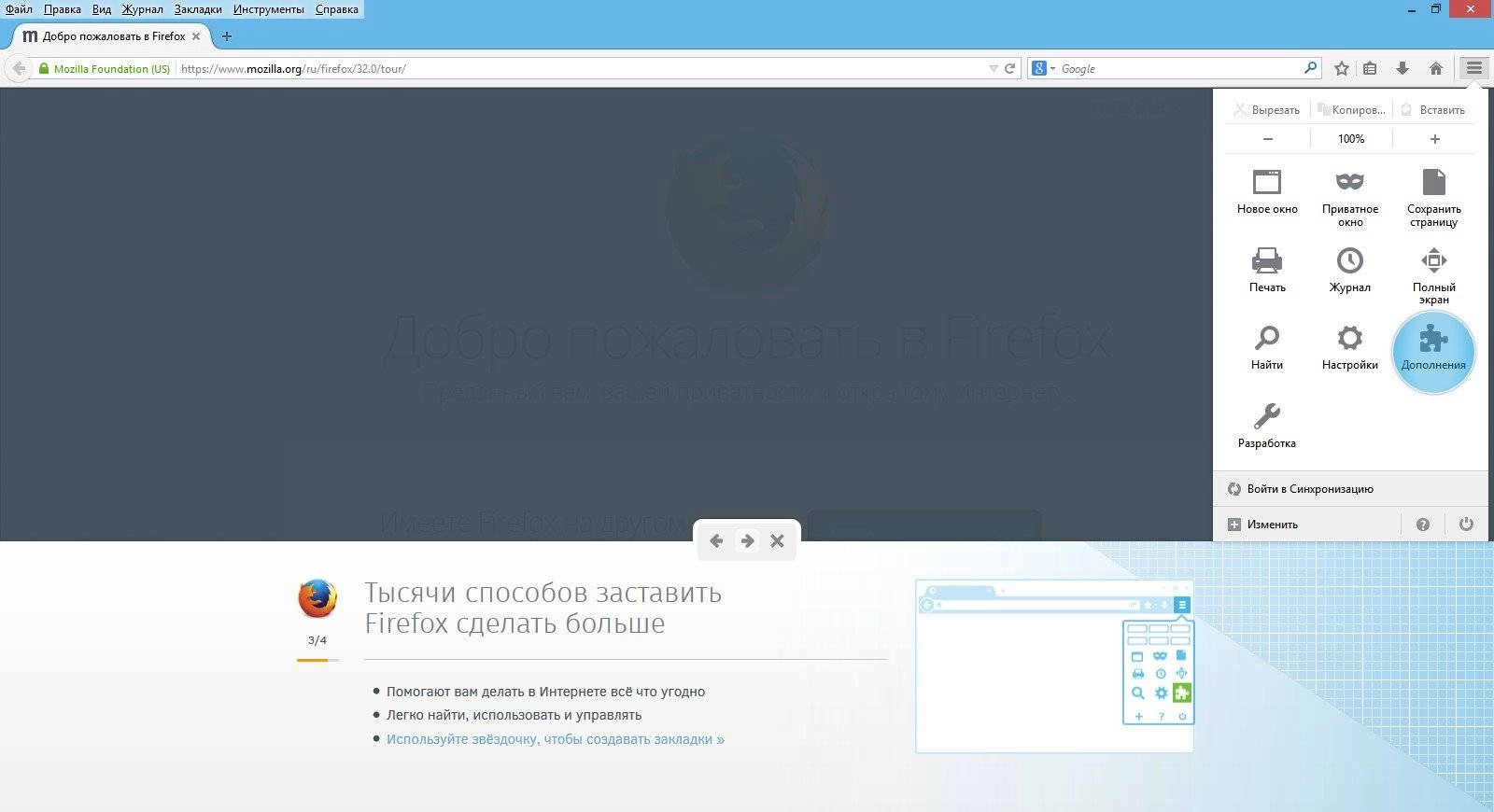Open the hamburger menu button
The height and width of the screenshot is (812, 1494).
(x=1473, y=68)
